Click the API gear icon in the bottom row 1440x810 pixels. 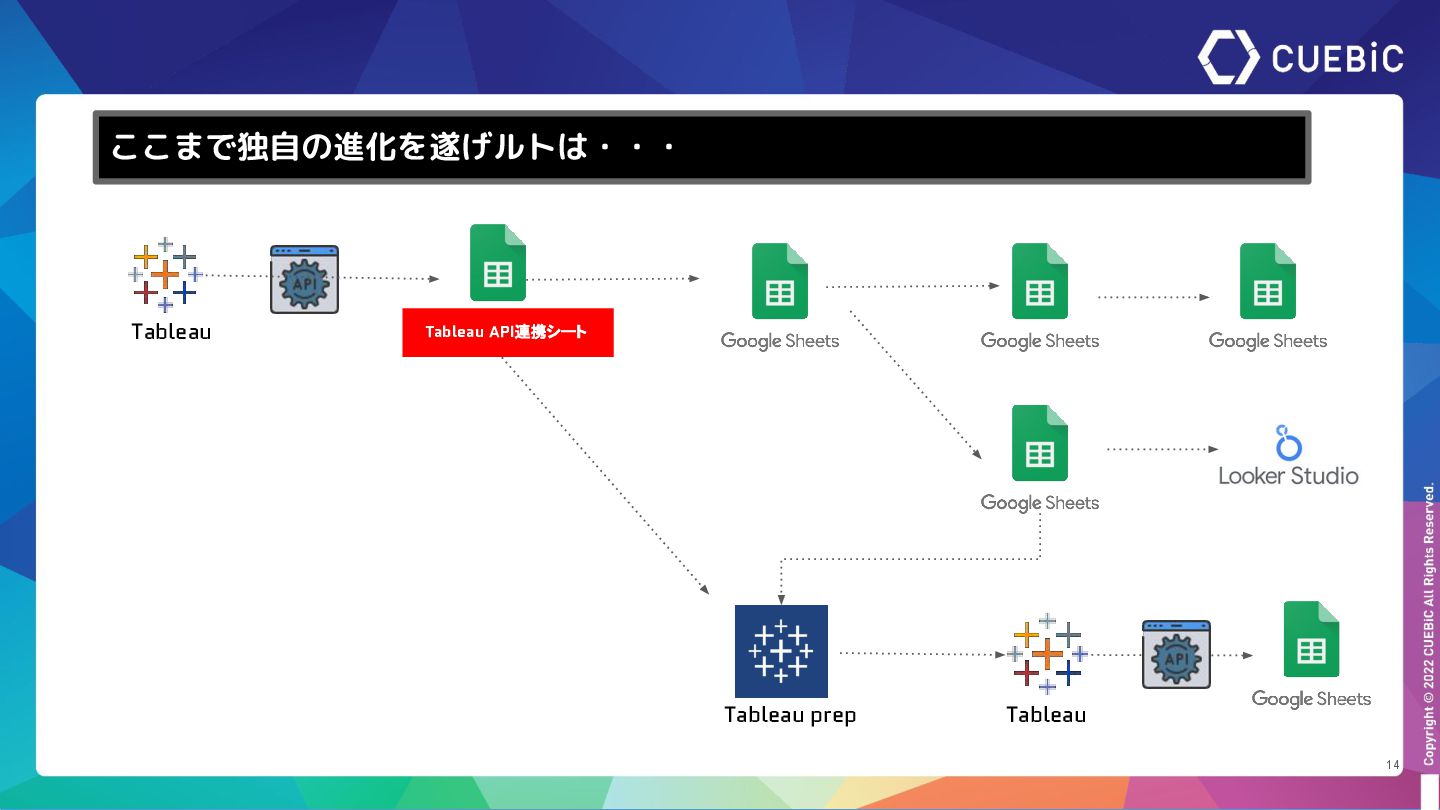click(x=1176, y=654)
